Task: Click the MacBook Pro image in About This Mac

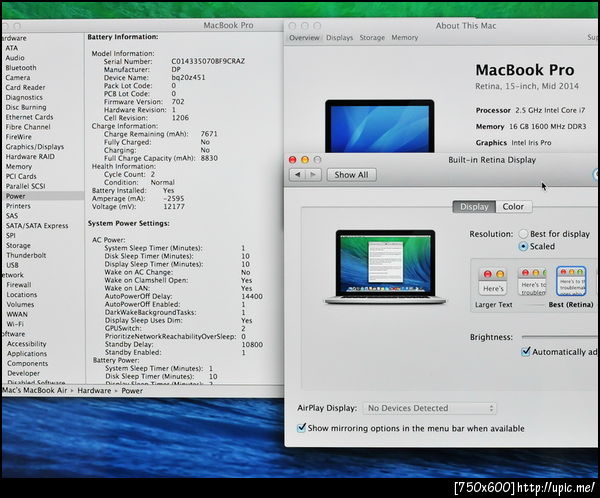Action: point(380,126)
